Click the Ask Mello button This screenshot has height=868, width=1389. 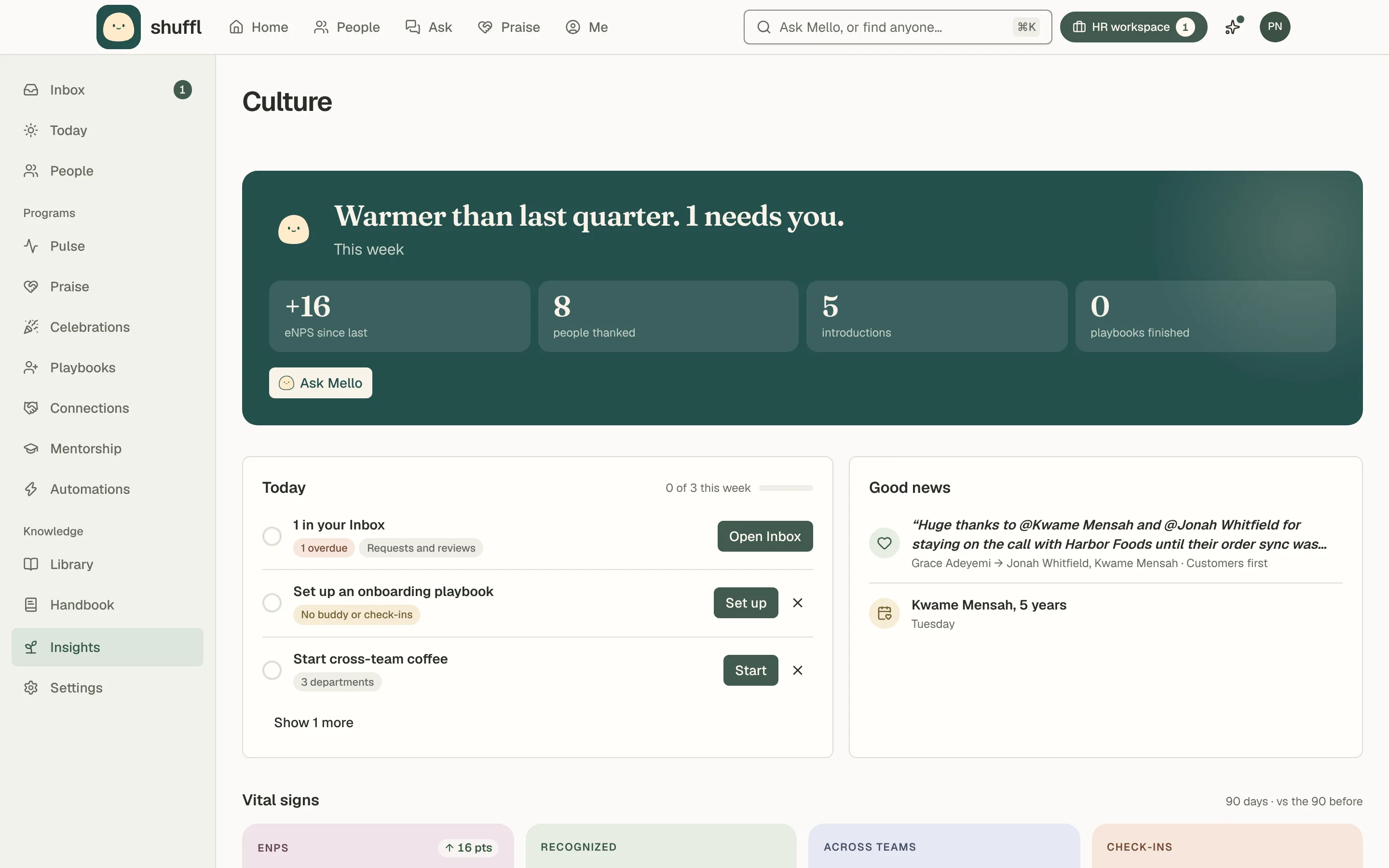point(320,383)
